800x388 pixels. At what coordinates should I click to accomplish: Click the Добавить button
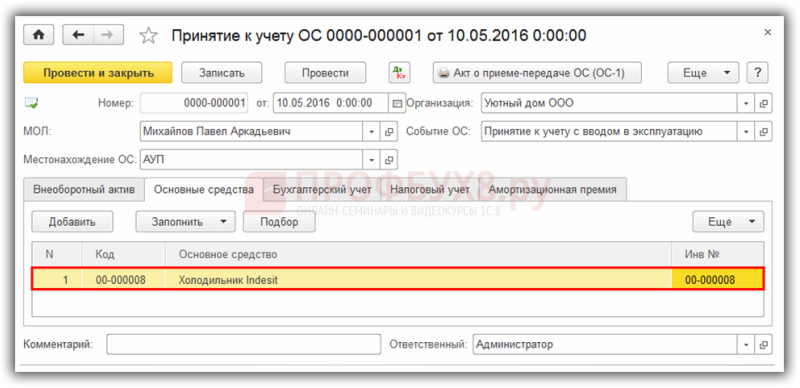pos(72,222)
